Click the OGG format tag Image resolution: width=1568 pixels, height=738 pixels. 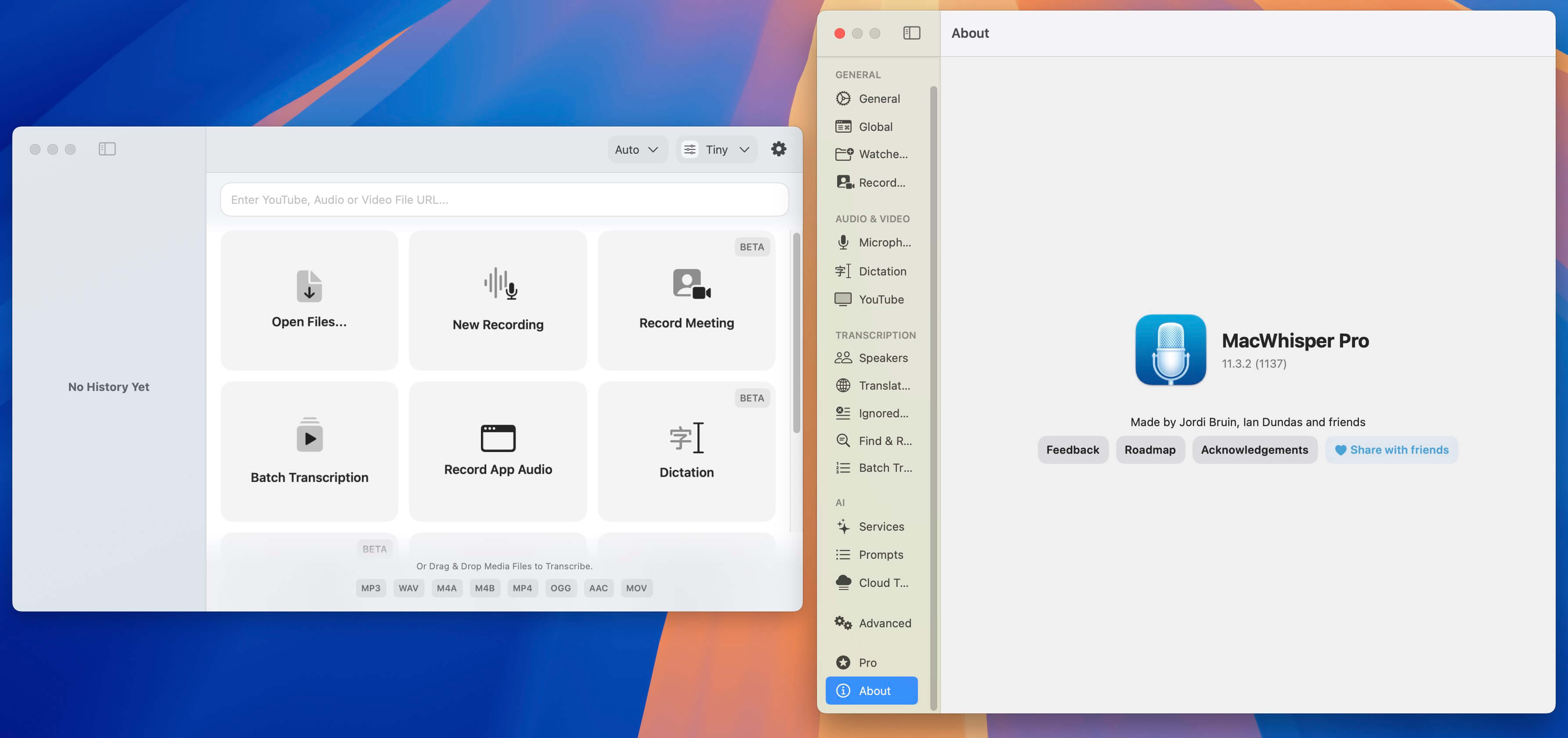[560, 588]
